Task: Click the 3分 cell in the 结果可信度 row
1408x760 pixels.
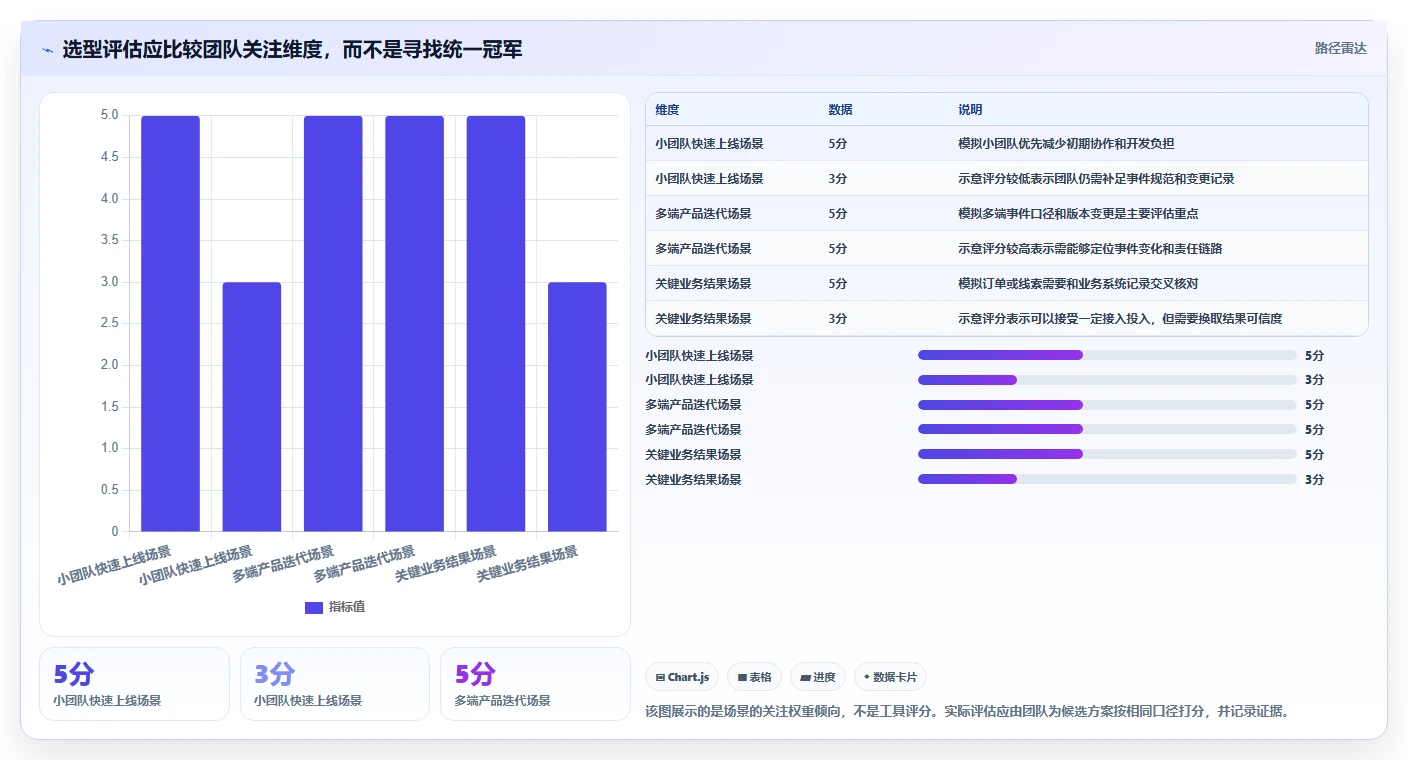Action: click(838, 319)
